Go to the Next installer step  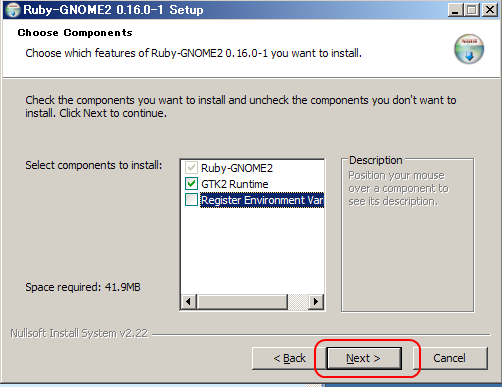tap(364, 358)
